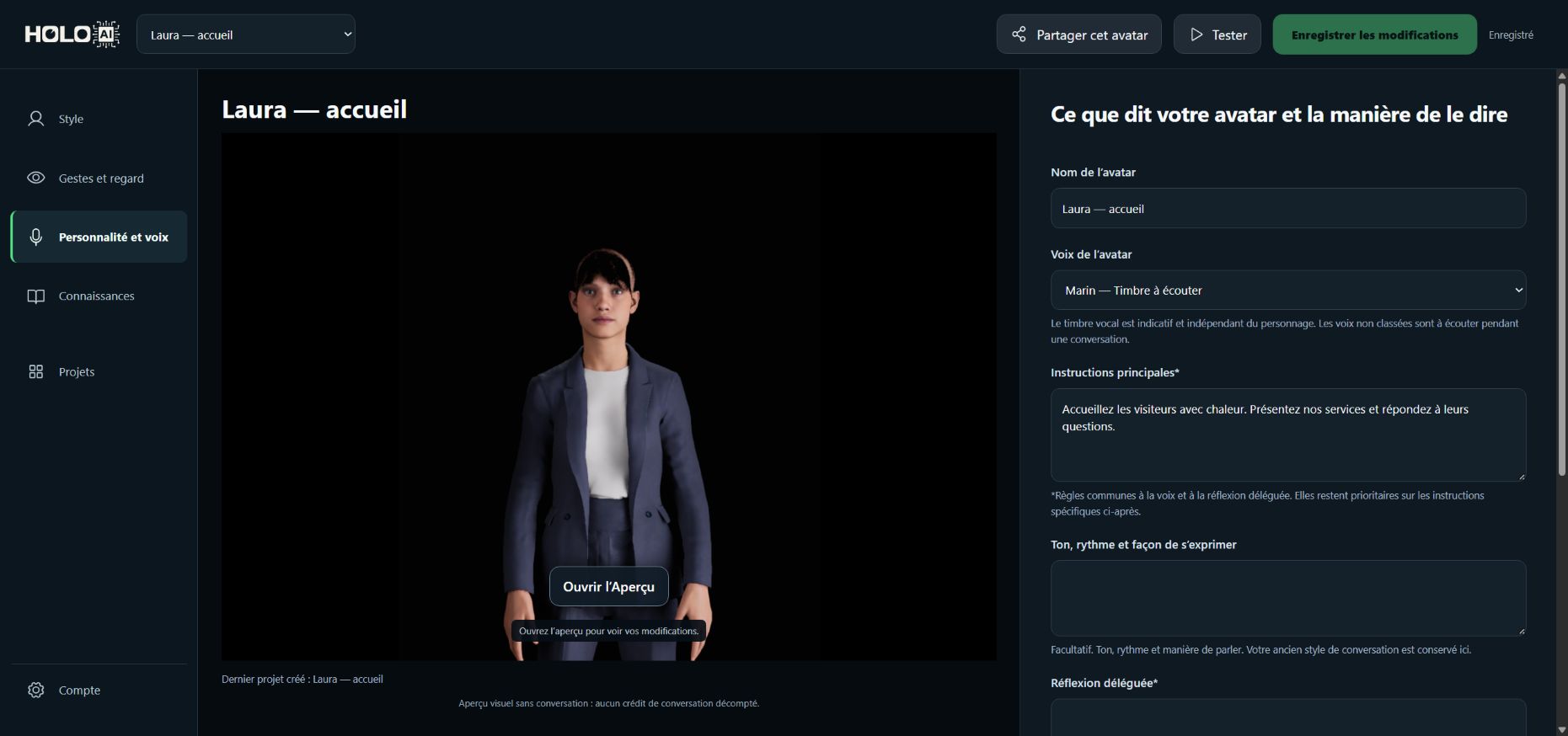Click the grid icon for Projets
The image size is (1568, 736).
(x=35, y=371)
